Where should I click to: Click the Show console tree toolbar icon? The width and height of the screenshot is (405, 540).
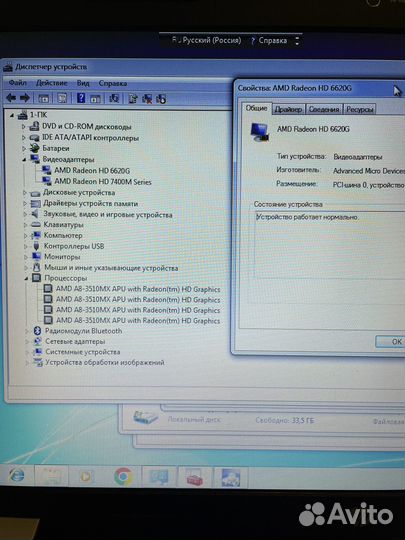tap(43, 98)
